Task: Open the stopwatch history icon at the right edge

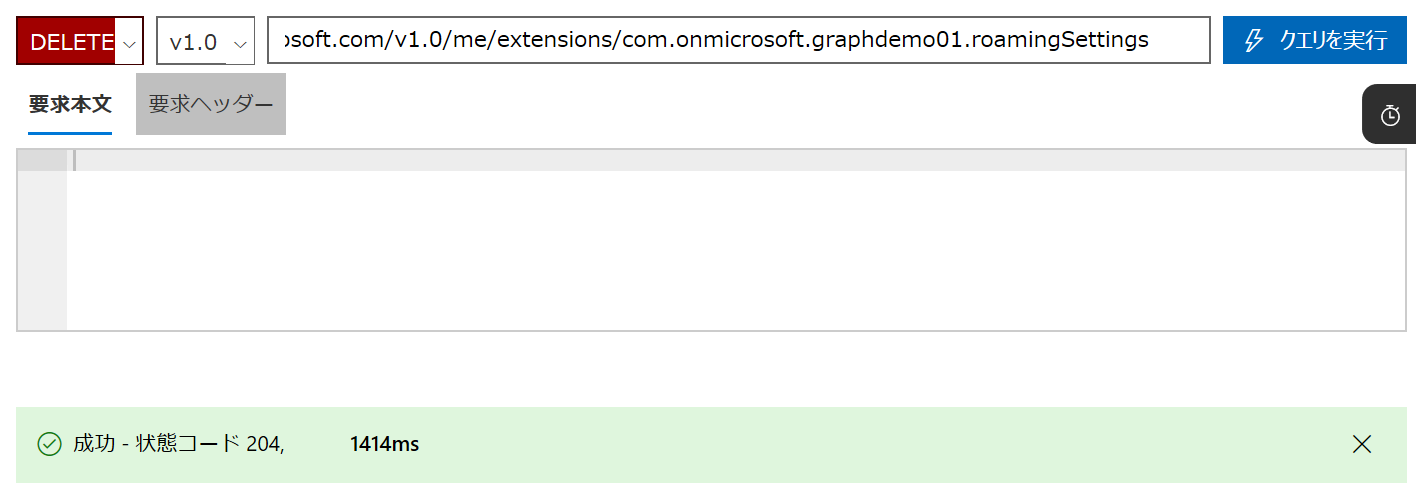Action: pos(1390,115)
